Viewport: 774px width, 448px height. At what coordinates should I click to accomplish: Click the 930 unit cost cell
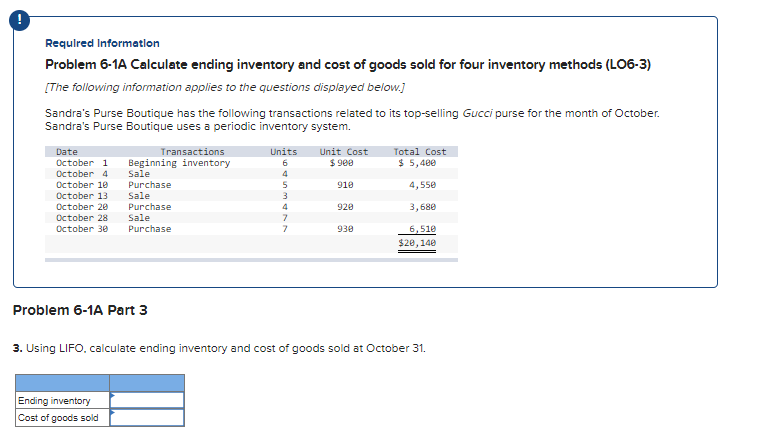(345, 229)
